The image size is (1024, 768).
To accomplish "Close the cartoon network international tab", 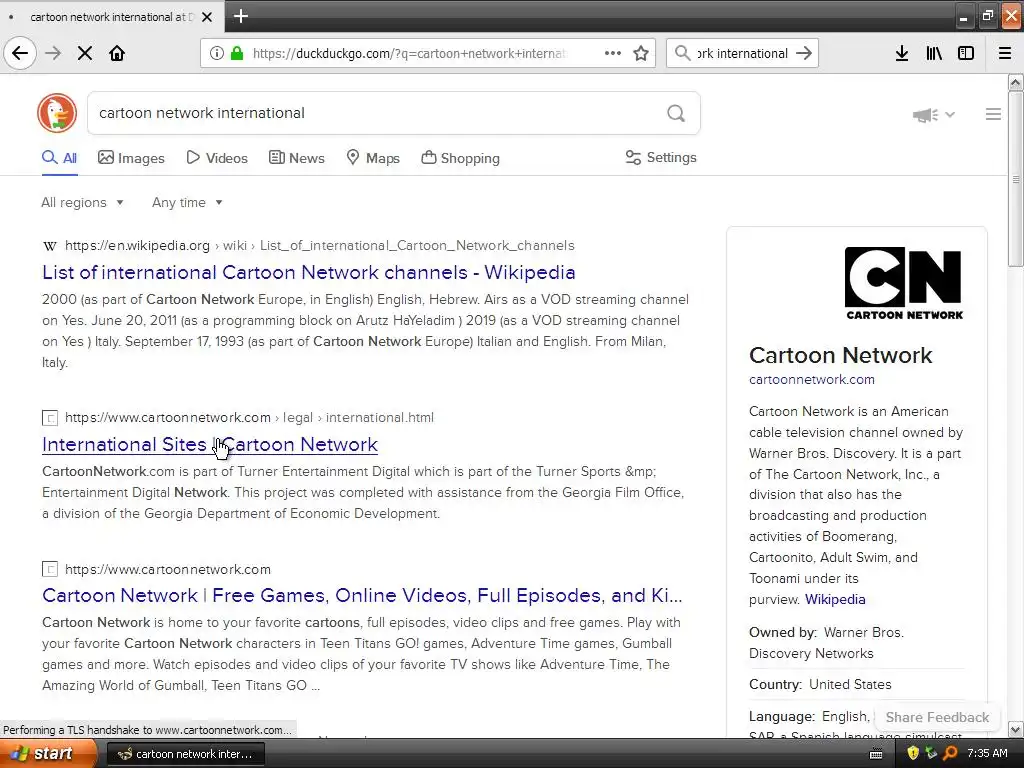I will [206, 17].
